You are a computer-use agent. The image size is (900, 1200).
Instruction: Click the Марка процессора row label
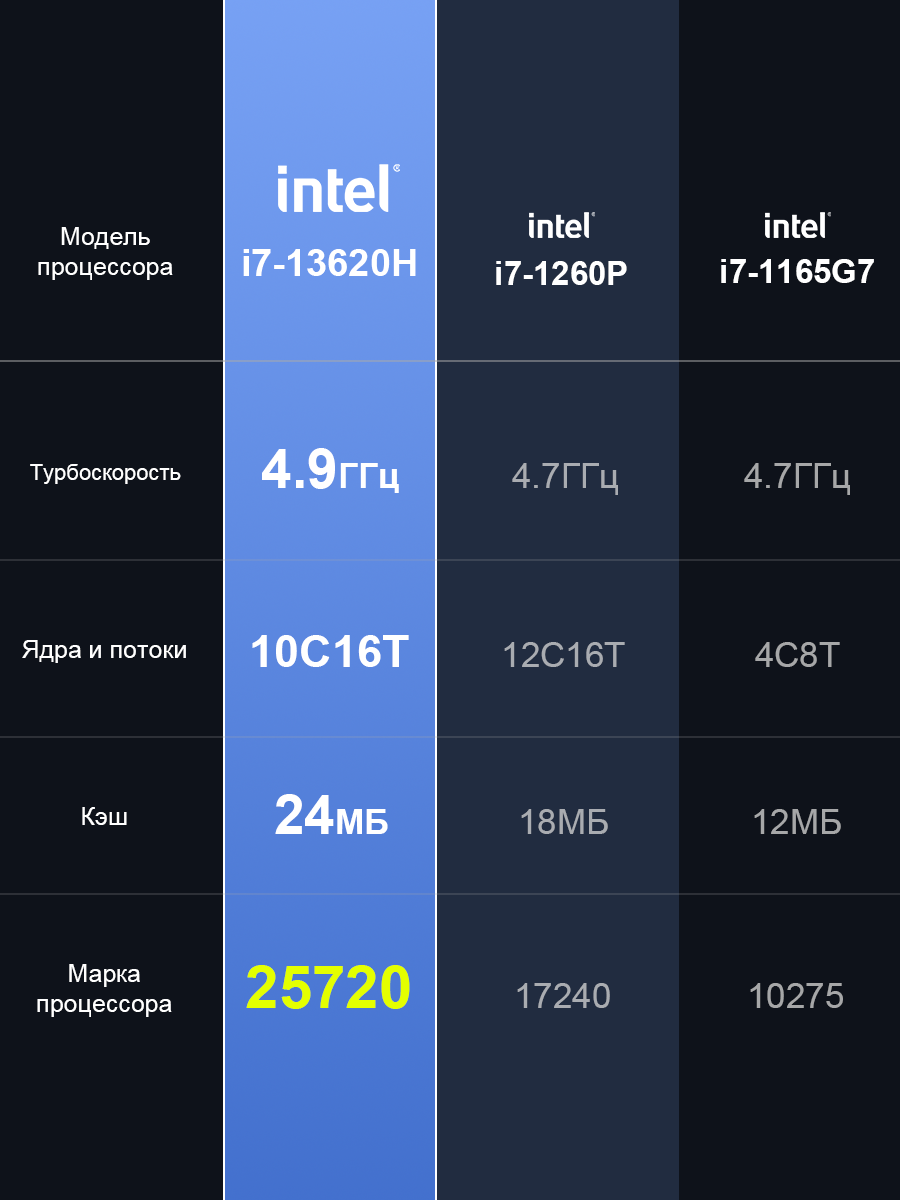click(x=105, y=988)
